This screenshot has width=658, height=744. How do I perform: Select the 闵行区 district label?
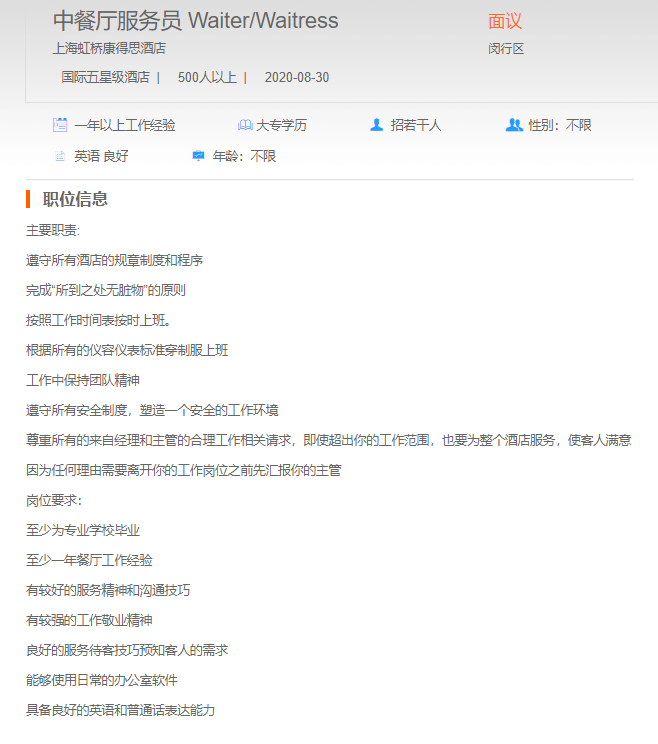(x=506, y=49)
